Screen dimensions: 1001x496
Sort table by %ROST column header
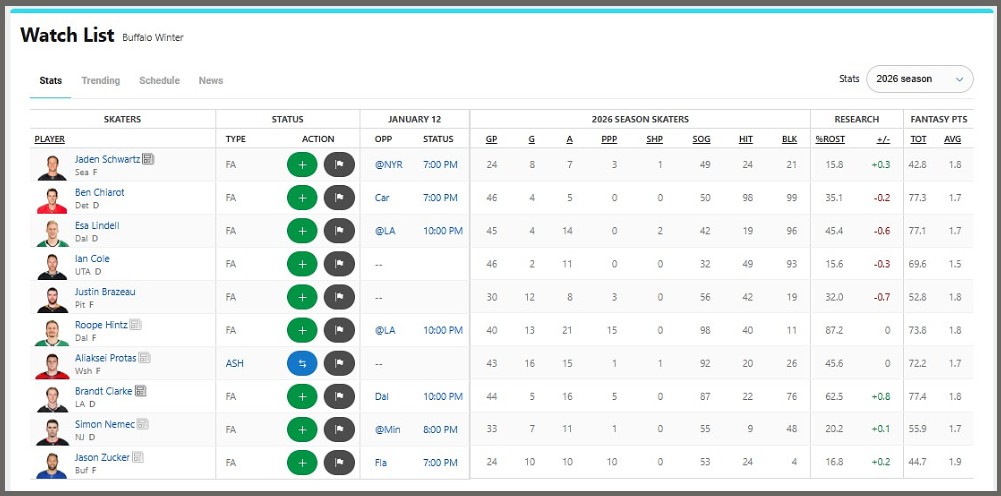(830, 139)
